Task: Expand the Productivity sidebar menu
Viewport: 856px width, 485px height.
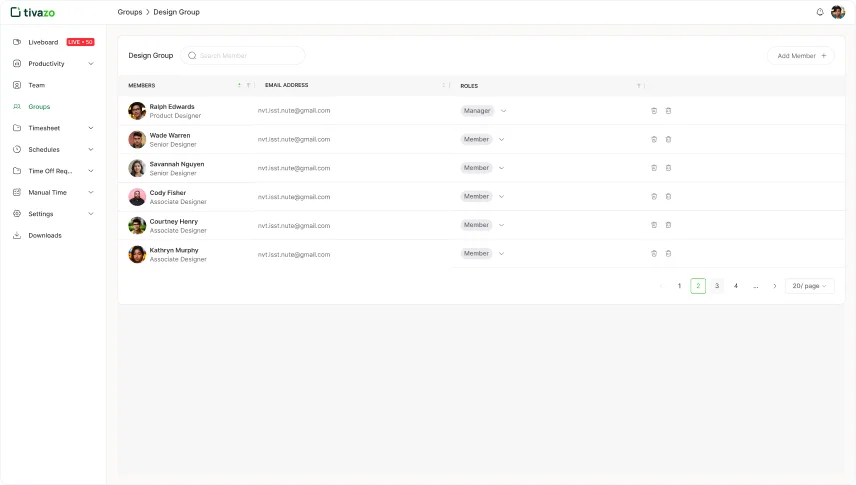Action: (x=91, y=64)
